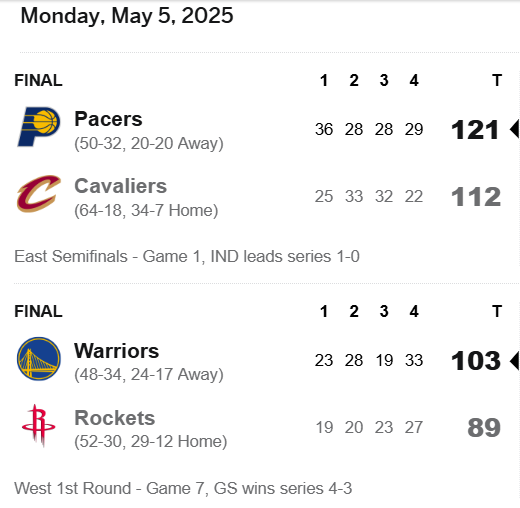Open the Pacers team name link
The image size is (520, 508).
coord(108,119)
